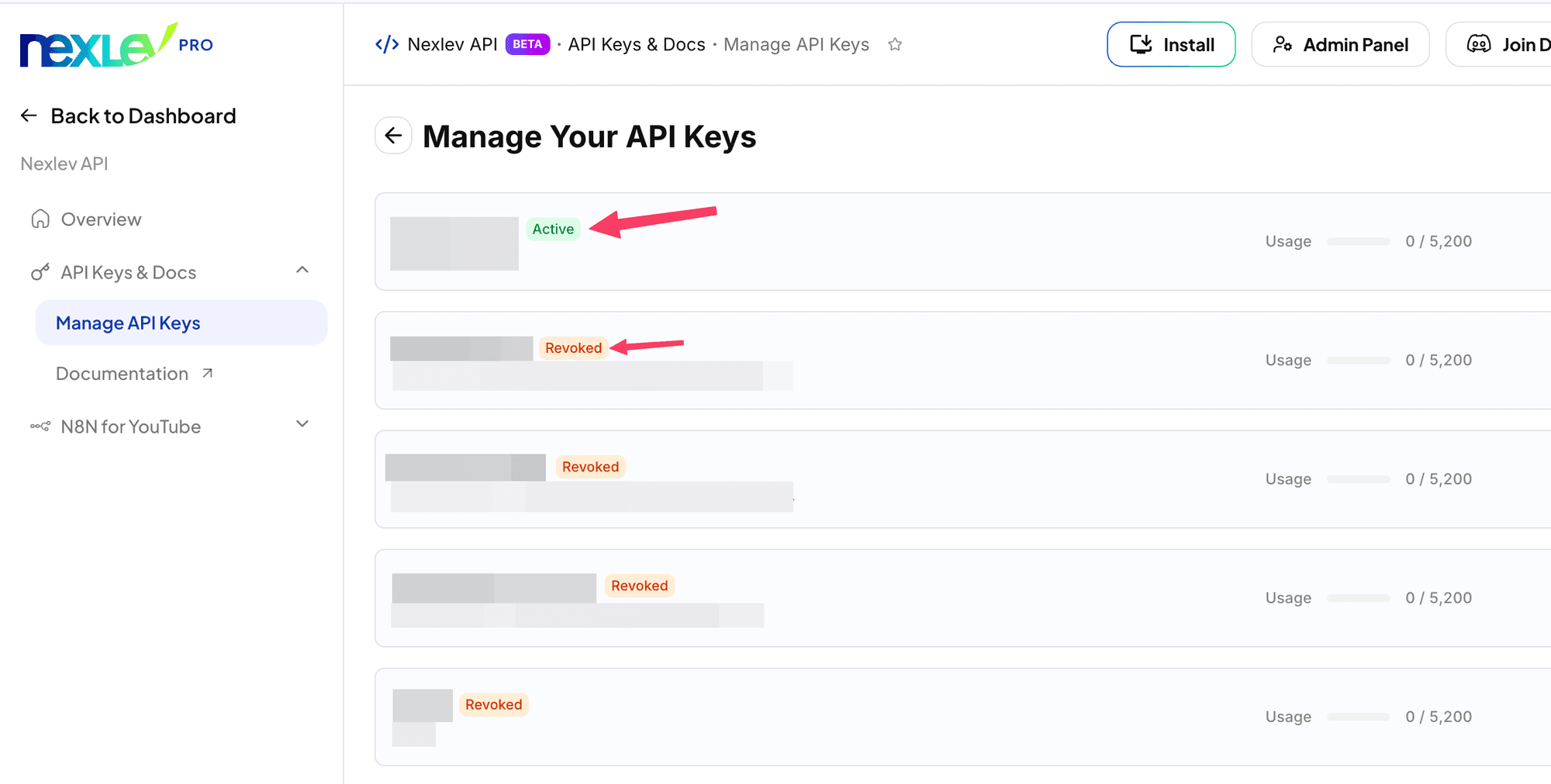Image resolution: width=1551 pixels, height=784 pixels.
Task: Click the green Active status badge
Action: [x=553, y=229]
